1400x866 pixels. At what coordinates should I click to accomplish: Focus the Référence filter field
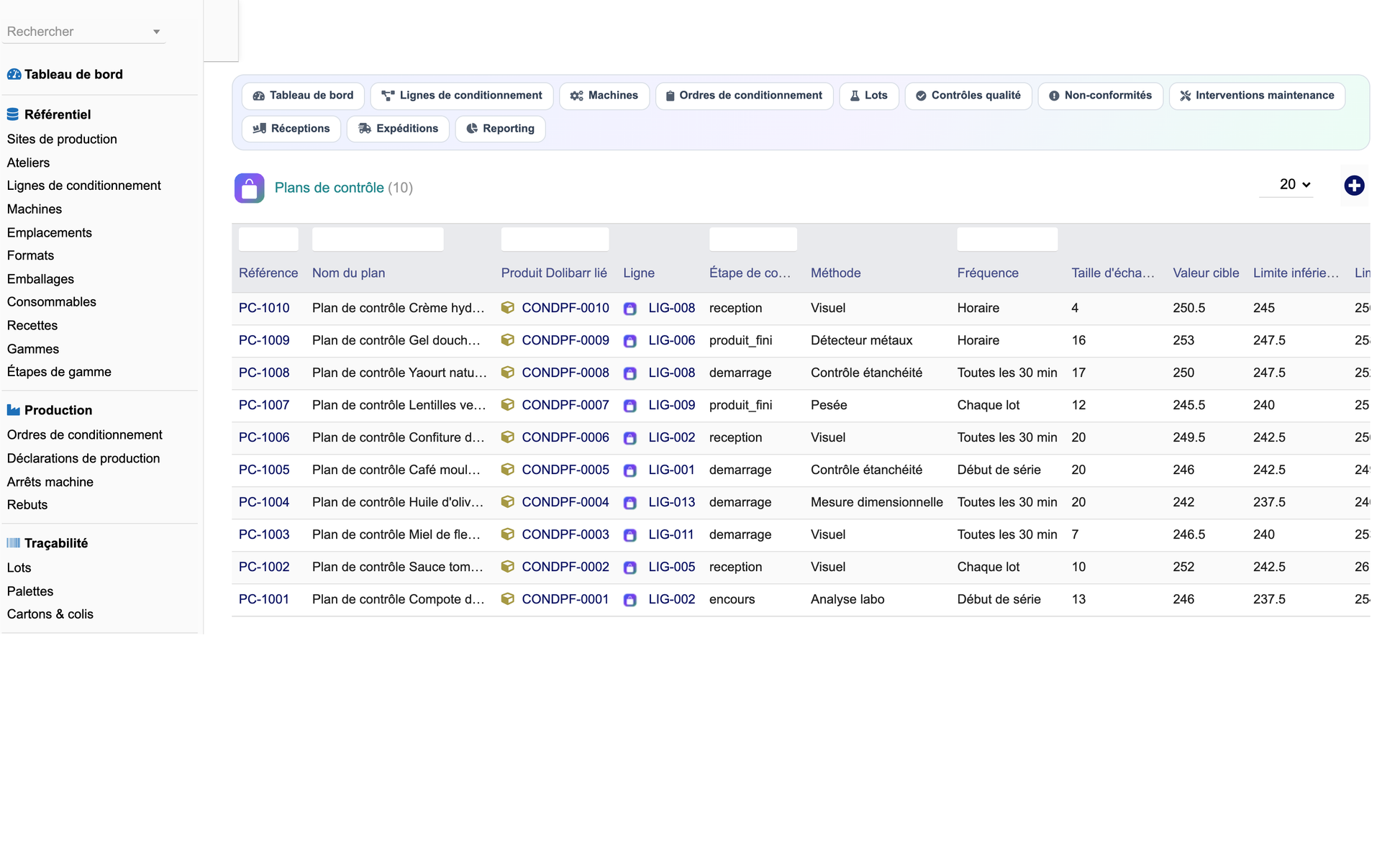pyautogui.click(x=268, y=239)
